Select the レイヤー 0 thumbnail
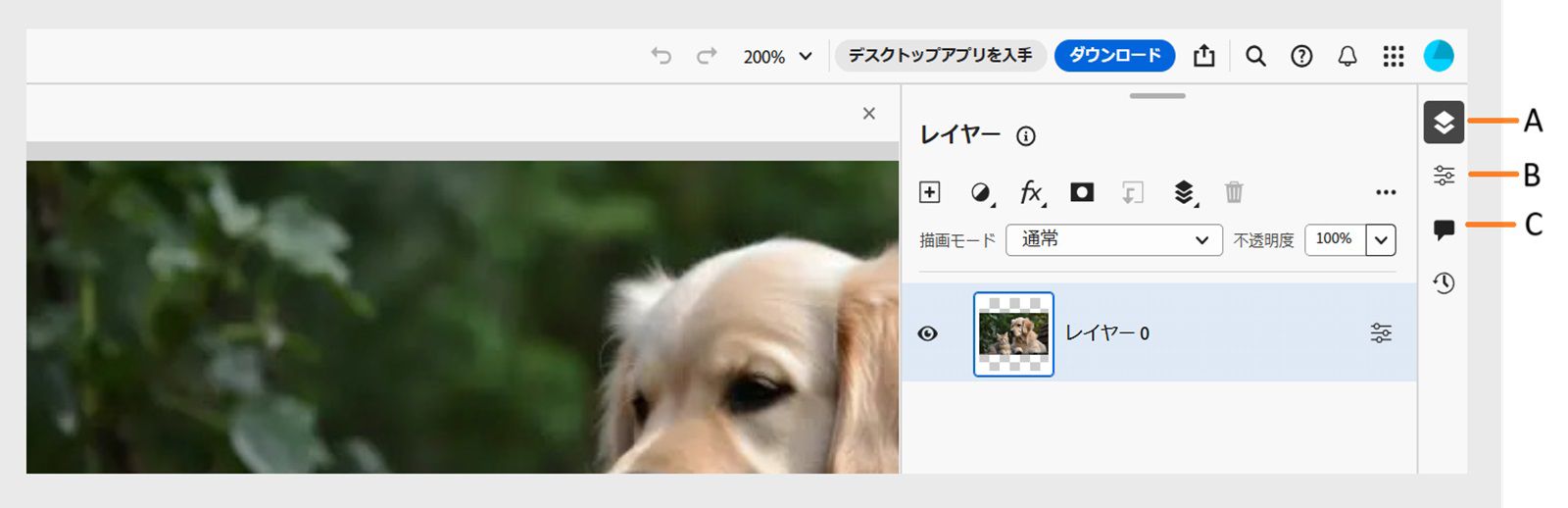Screen dimensions: 1568x508 [x=1013, y=333]
